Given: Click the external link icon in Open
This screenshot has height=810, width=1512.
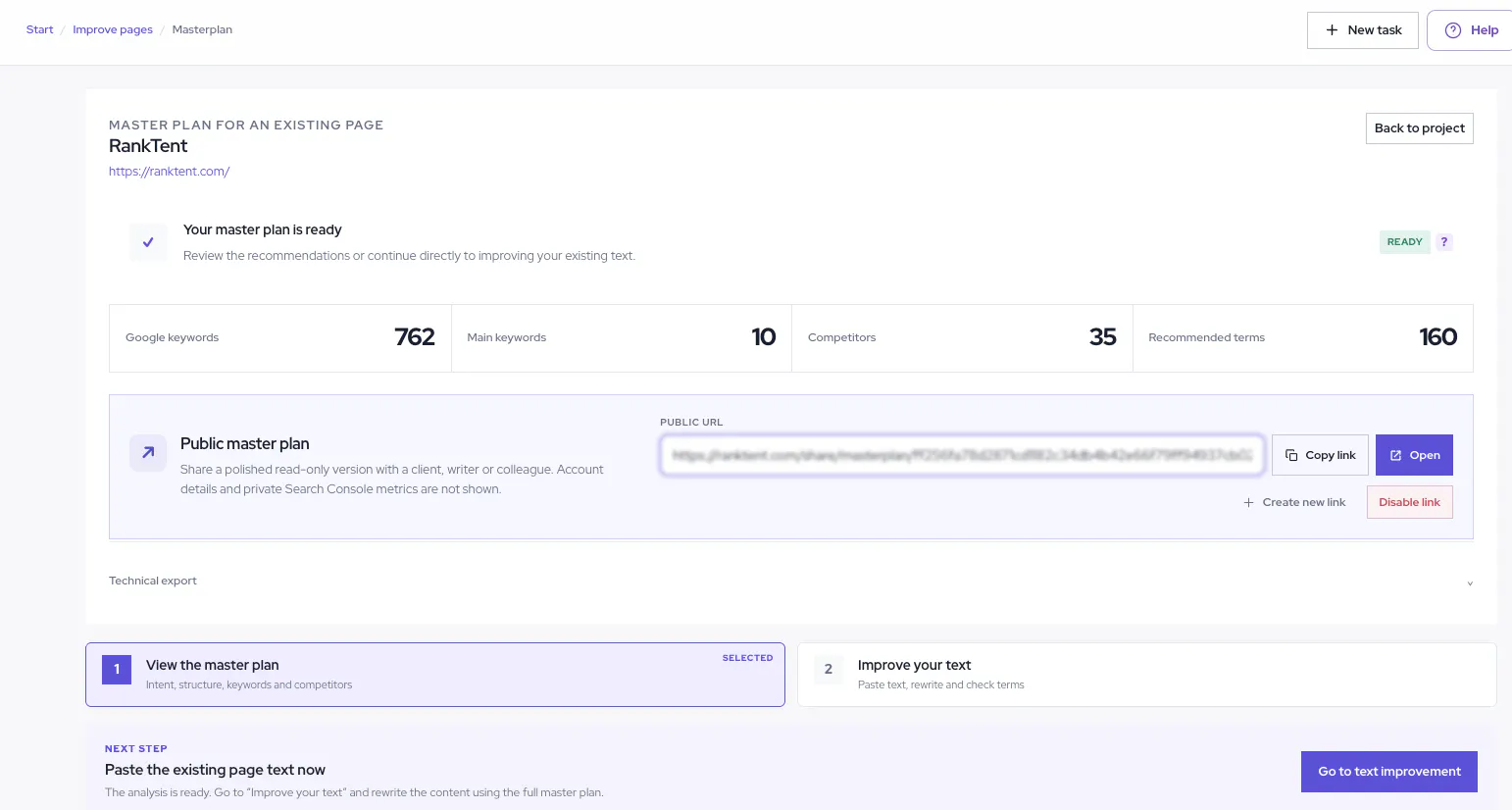Looking at the screenshot, I should pos(1396,455).
